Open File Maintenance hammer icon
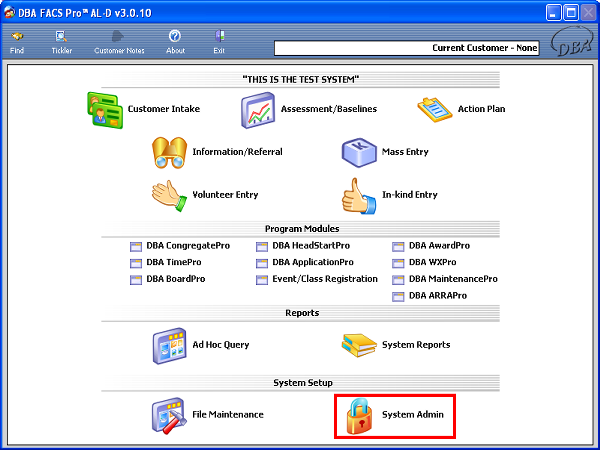 (x=169, y=416)
